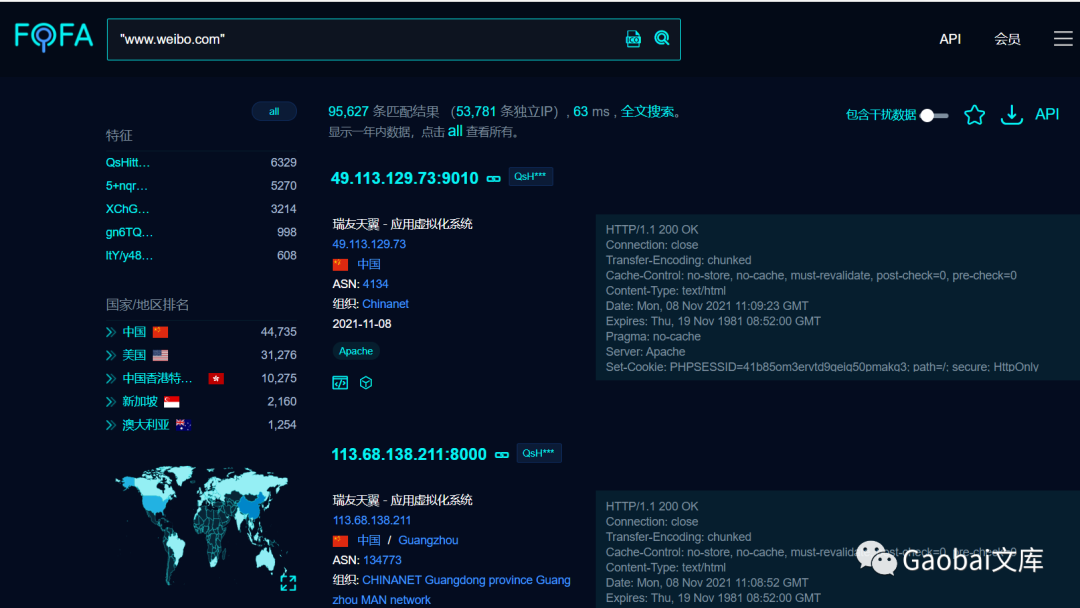
Task: Click the API link beside download icon
Action: point(1047,114)
